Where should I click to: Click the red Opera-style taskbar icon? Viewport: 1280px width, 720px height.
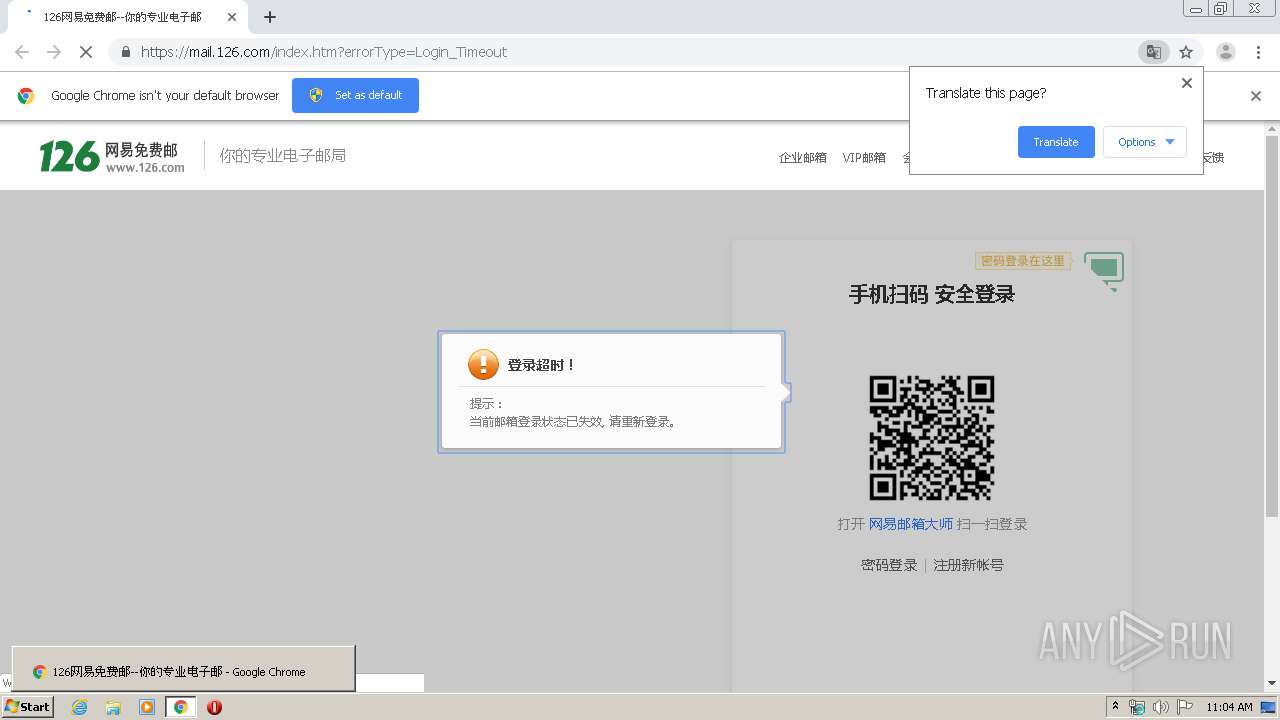(214, 707)
